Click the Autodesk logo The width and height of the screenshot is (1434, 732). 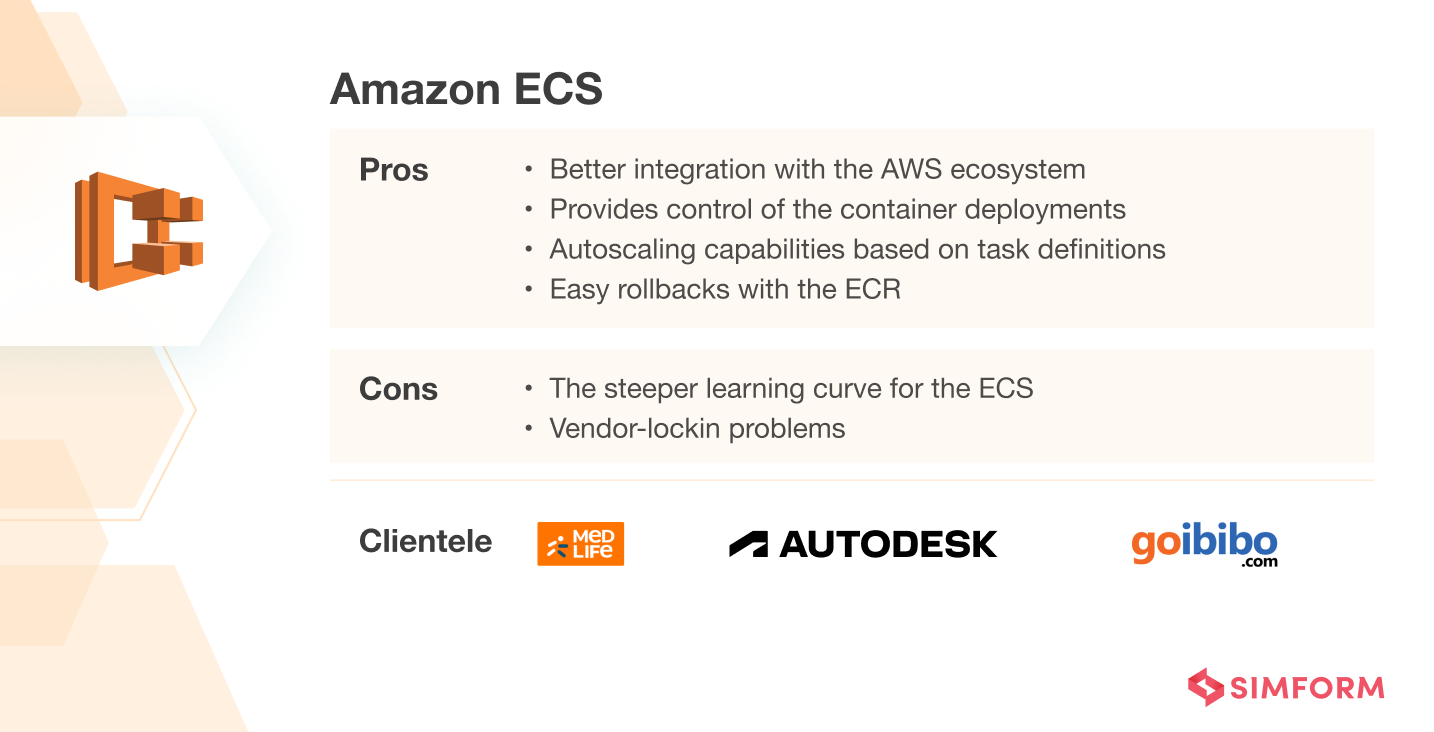click(x=863, y=544)
